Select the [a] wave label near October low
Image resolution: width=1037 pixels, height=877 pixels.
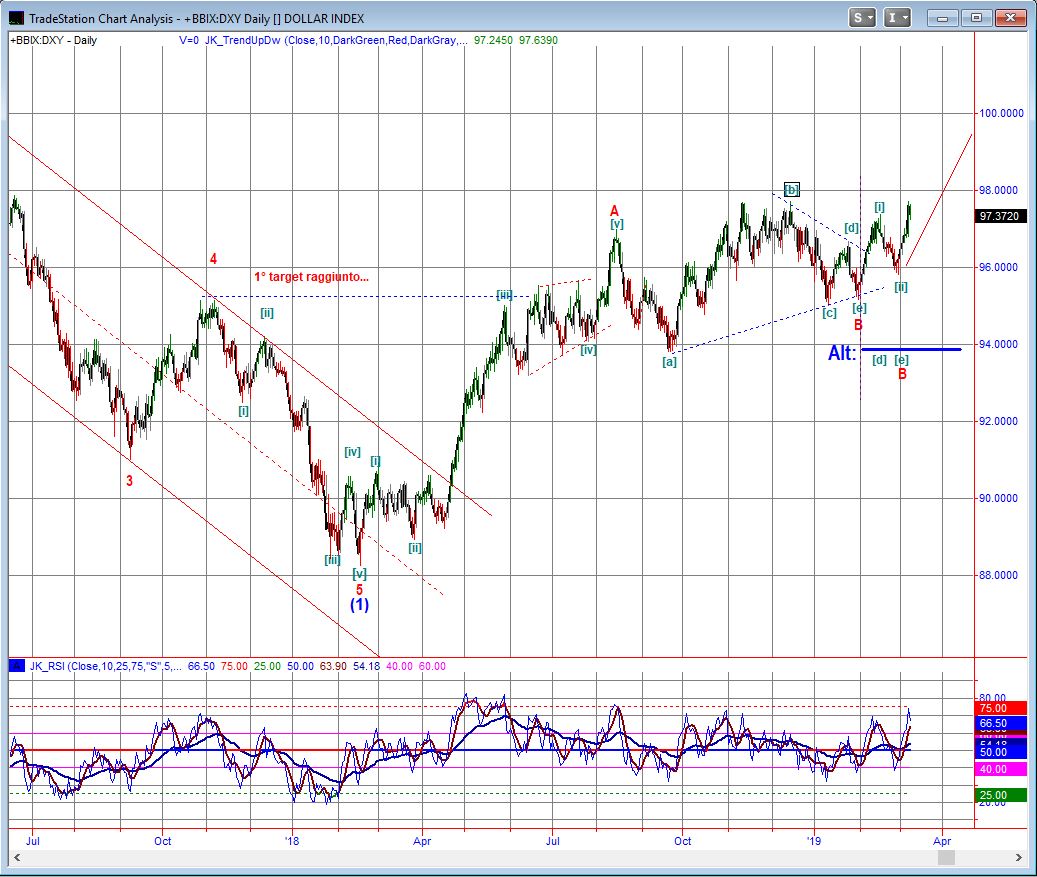(x=669, y=362)
